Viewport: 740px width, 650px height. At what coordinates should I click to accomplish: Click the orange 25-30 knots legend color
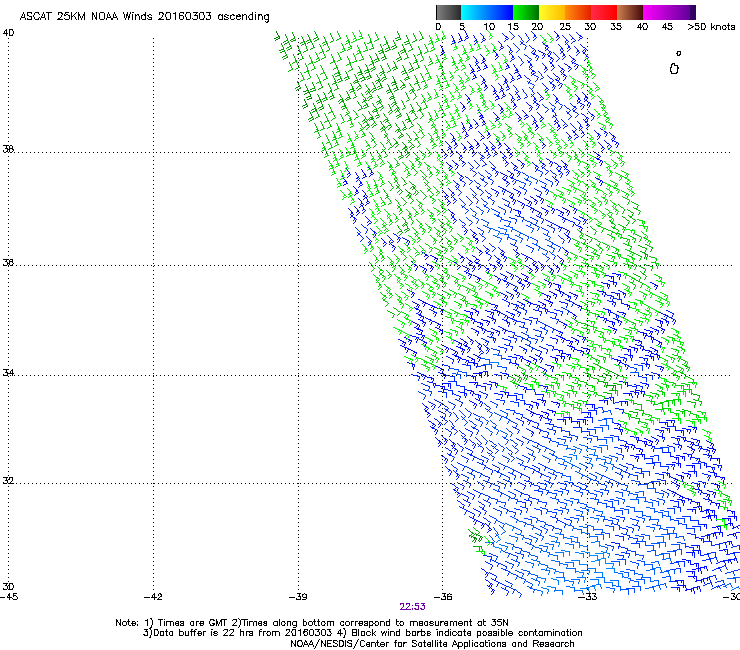click(578, 12)
